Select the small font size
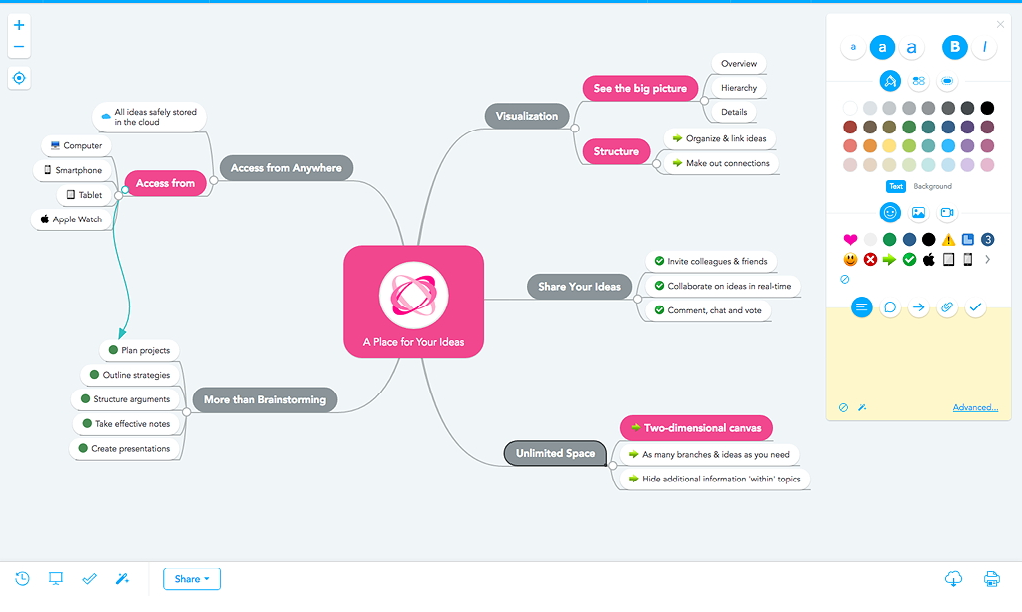This screenshot has height=612, width=1022. coord(853,47)
